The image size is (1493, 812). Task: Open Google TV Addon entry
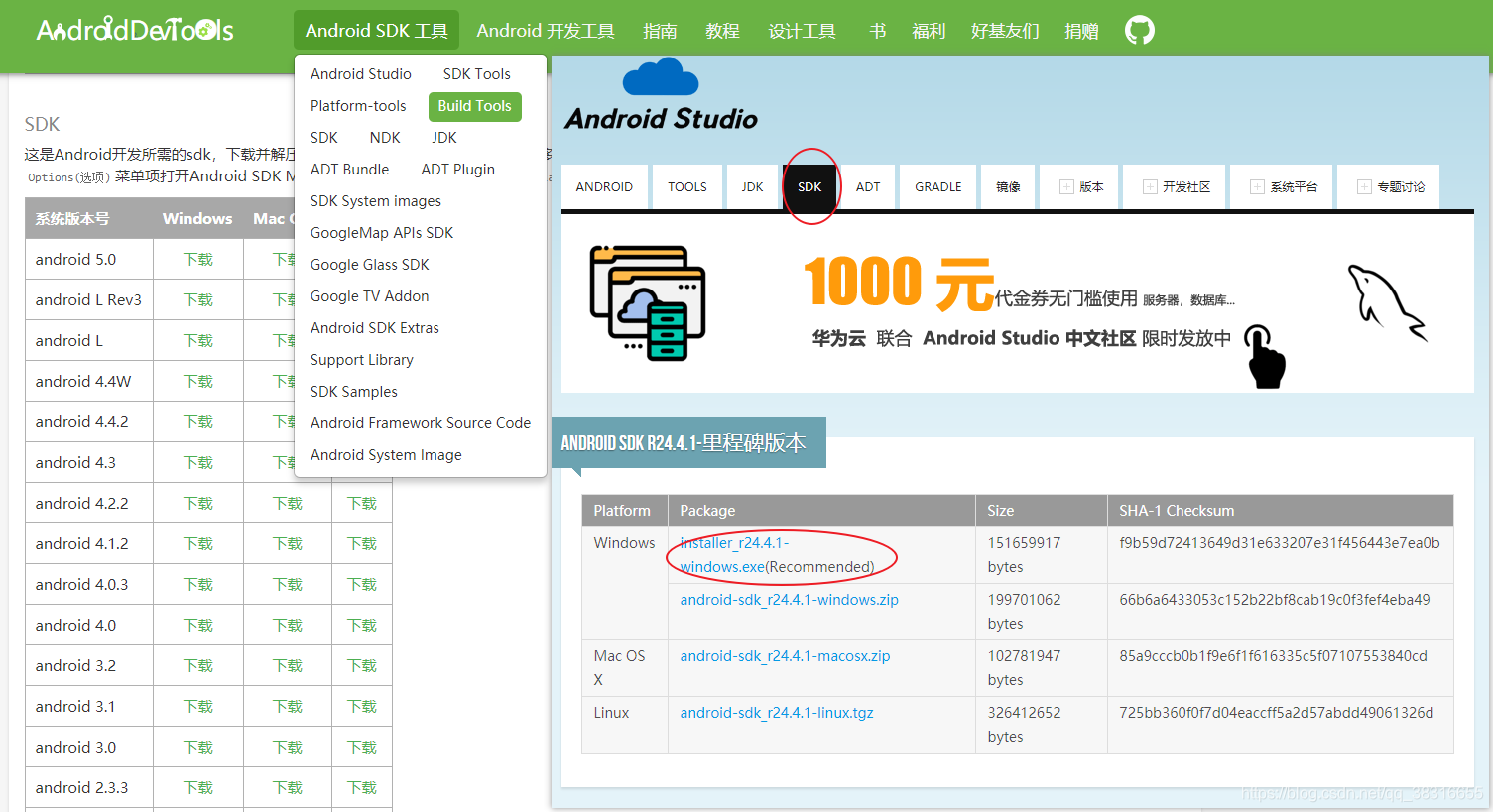click(x=370, y=296)
